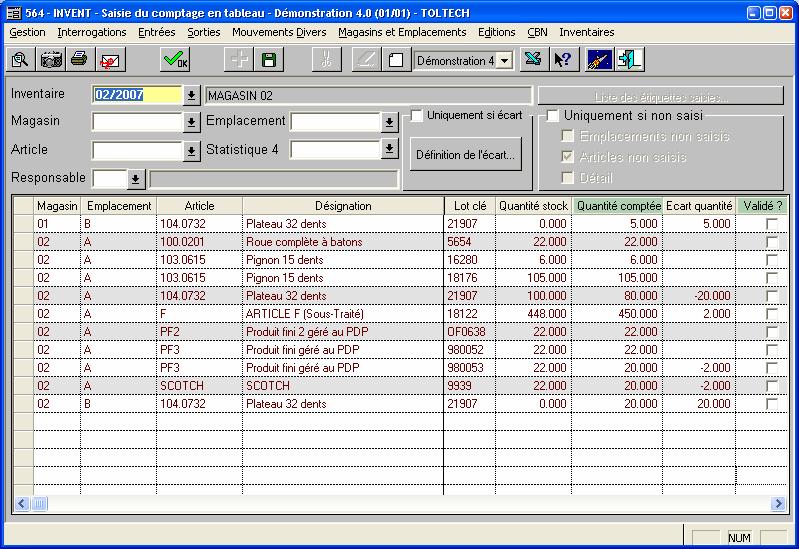Viewport: 799px width, 549px height.
Task: Click the rocket shortcut icon
Action: tap(599, 60)
